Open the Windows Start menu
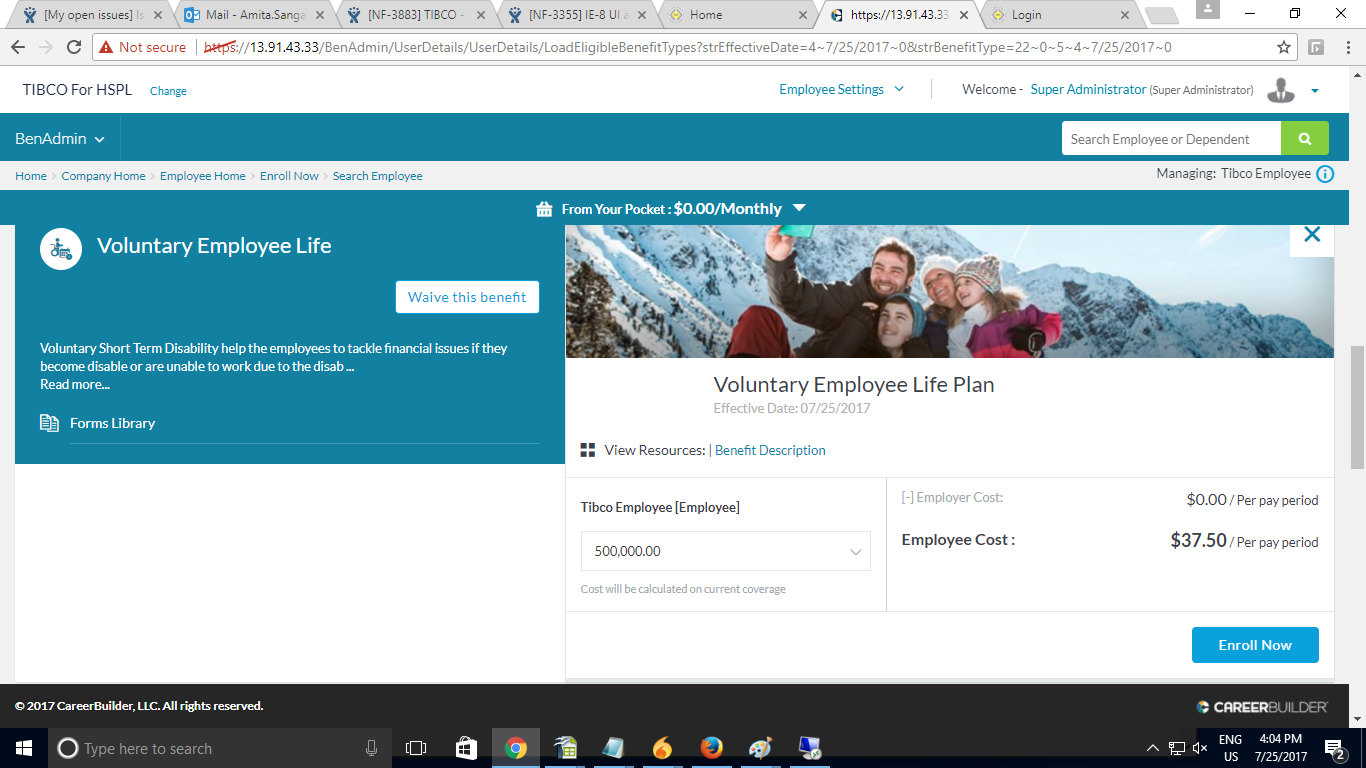1366x768 pixels. point(24,748)
